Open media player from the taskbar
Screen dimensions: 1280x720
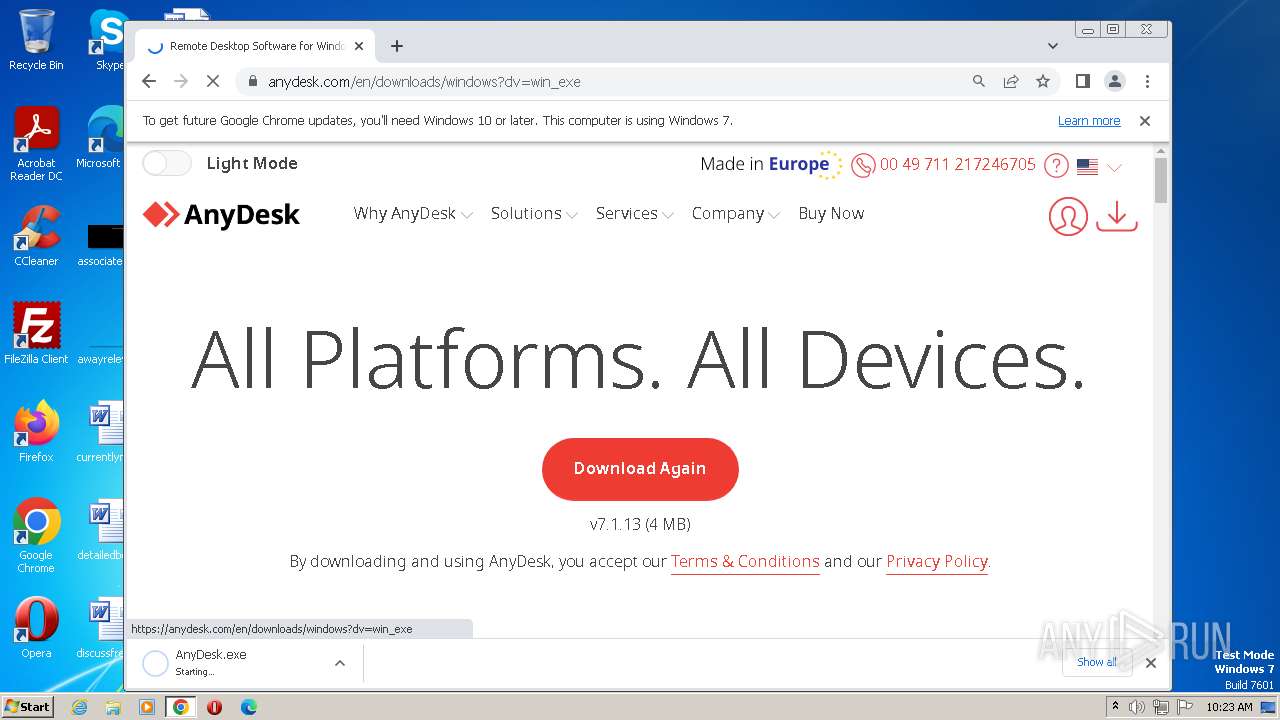tap(147, 707)
